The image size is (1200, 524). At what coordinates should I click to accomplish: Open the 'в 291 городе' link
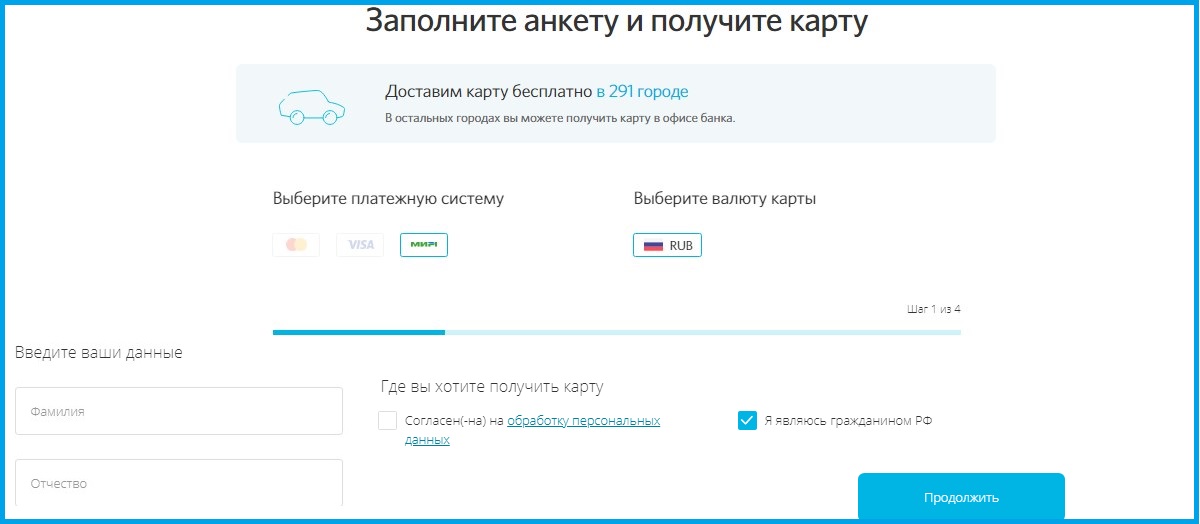coord(642,92)
